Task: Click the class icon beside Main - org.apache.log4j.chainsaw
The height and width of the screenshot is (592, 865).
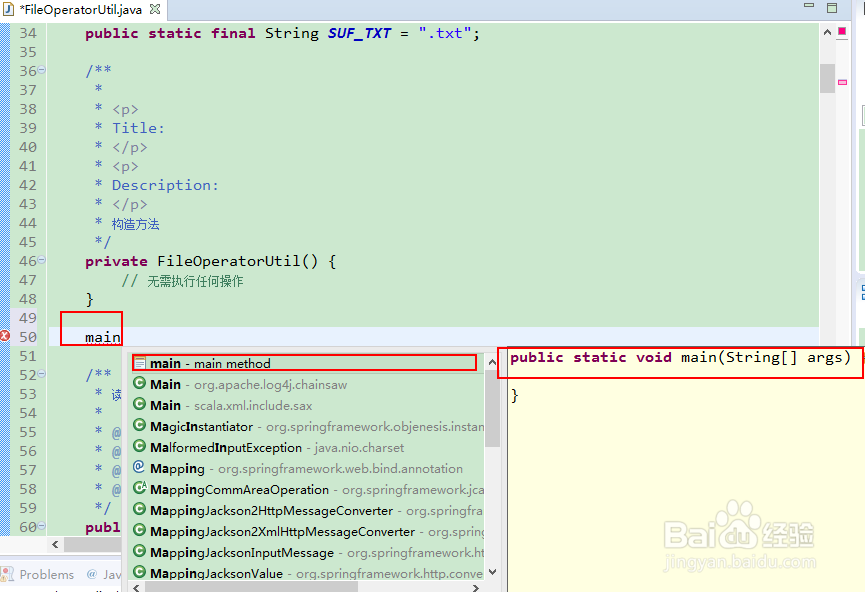Action: coord(140,383)
